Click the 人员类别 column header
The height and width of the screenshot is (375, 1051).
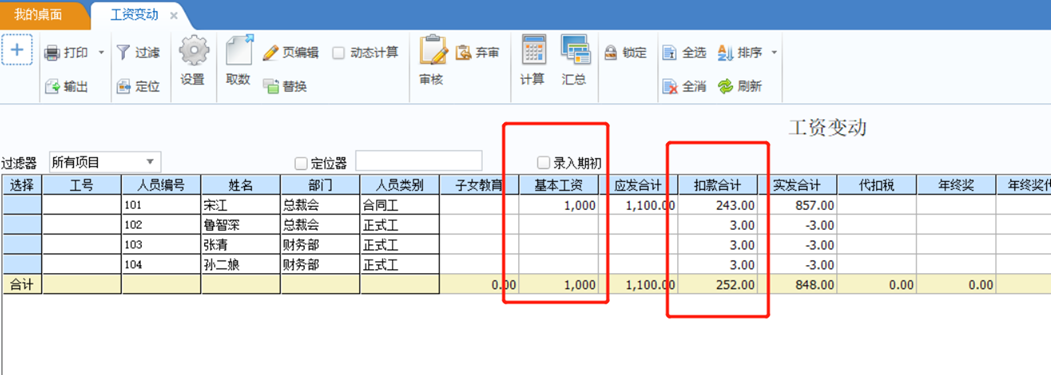pos(399,185)
